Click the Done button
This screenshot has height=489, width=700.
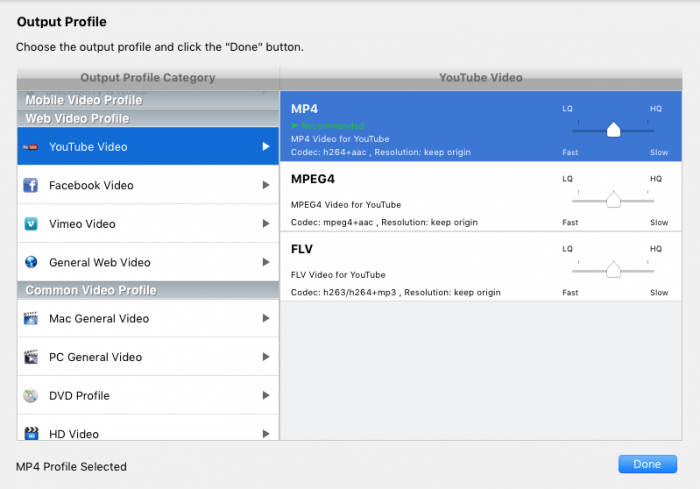[647, 464]
